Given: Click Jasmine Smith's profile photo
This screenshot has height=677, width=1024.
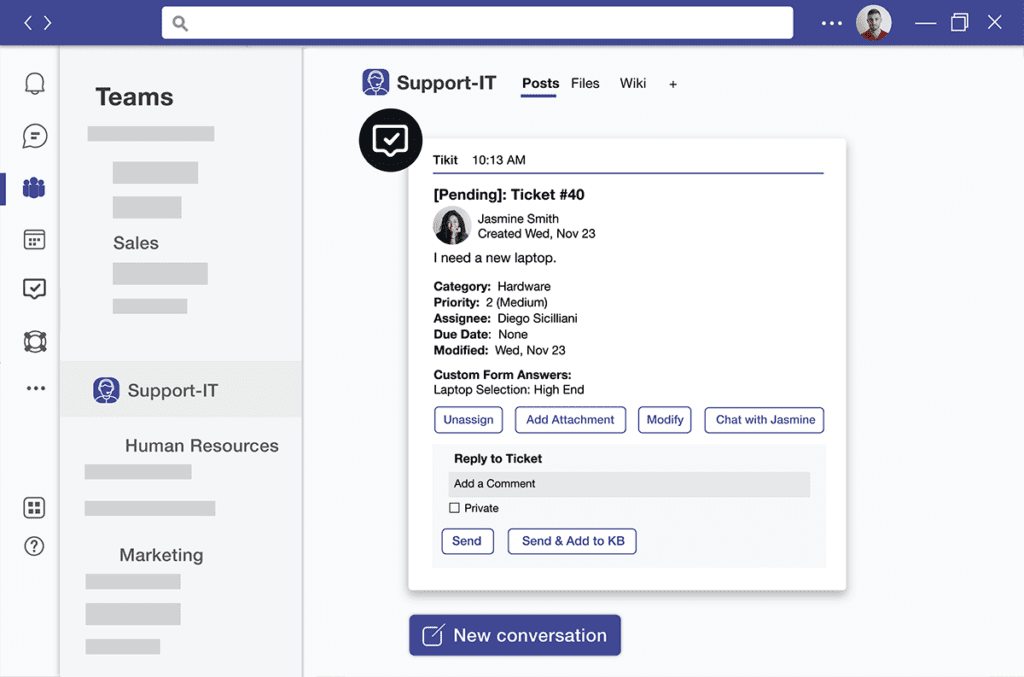Looking at the screenshot, I should click(x=452, y=225).
